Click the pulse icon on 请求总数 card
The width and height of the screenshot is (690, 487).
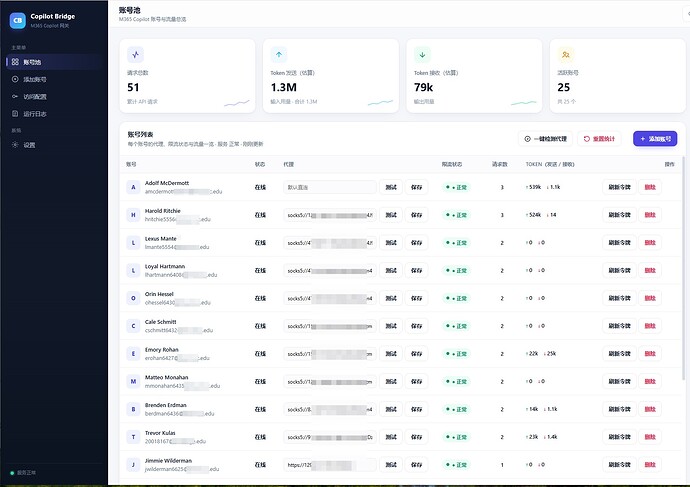pyautogui.click(x=136, y=55)
